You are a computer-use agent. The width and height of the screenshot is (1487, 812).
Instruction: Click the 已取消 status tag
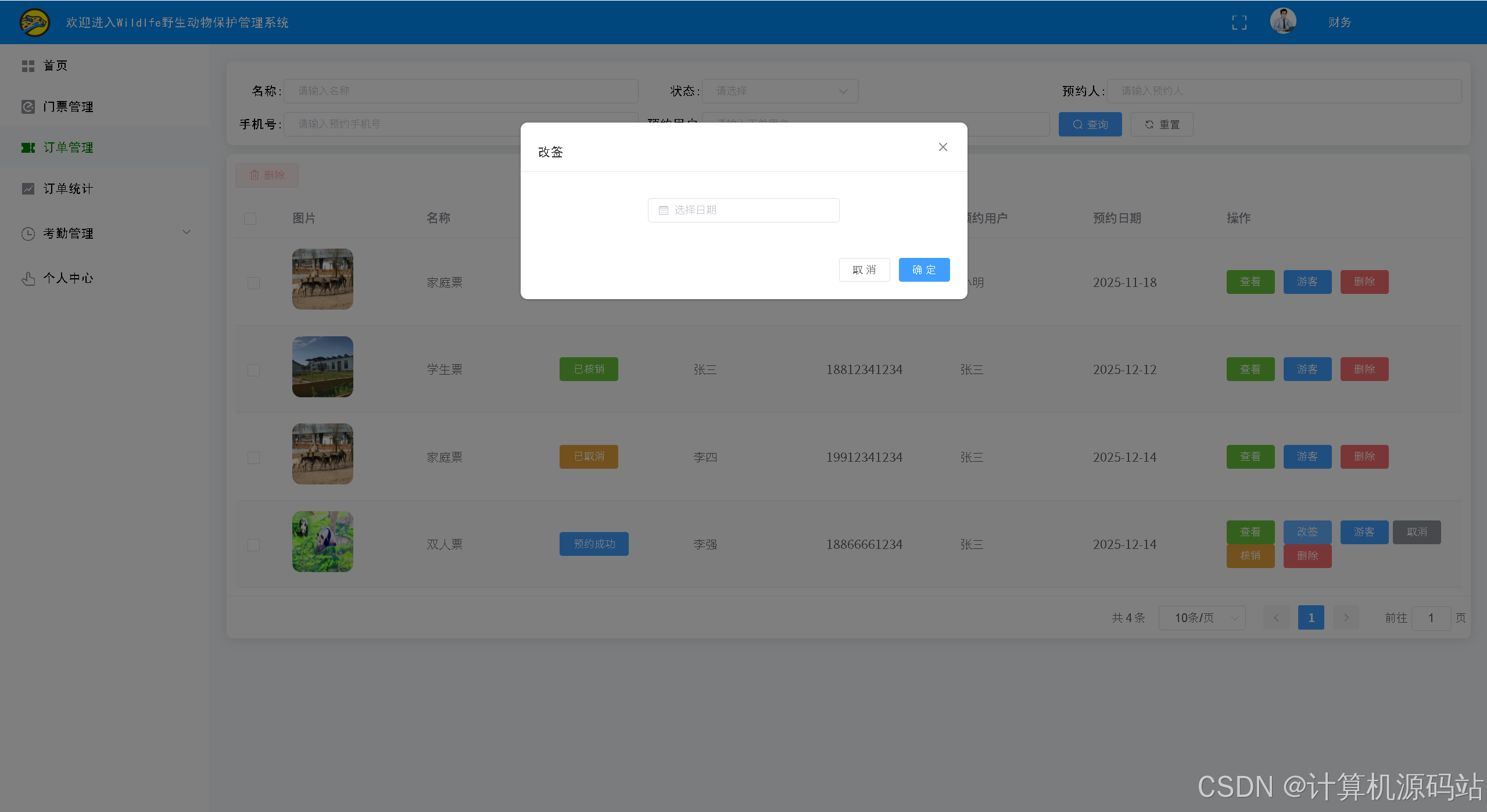[x=589, y=457]
